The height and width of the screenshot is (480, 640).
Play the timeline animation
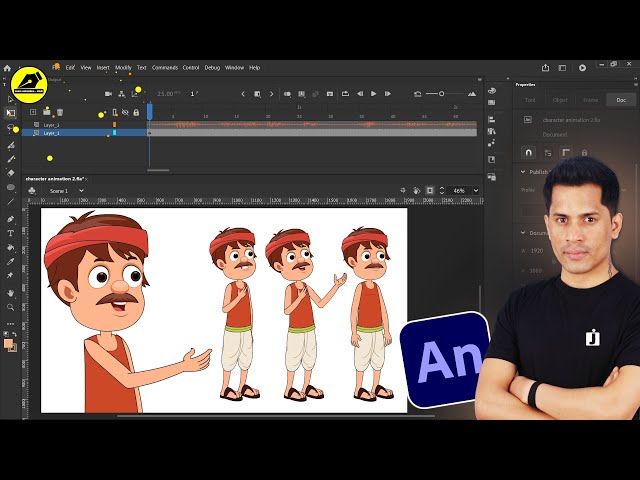[373, 94]
